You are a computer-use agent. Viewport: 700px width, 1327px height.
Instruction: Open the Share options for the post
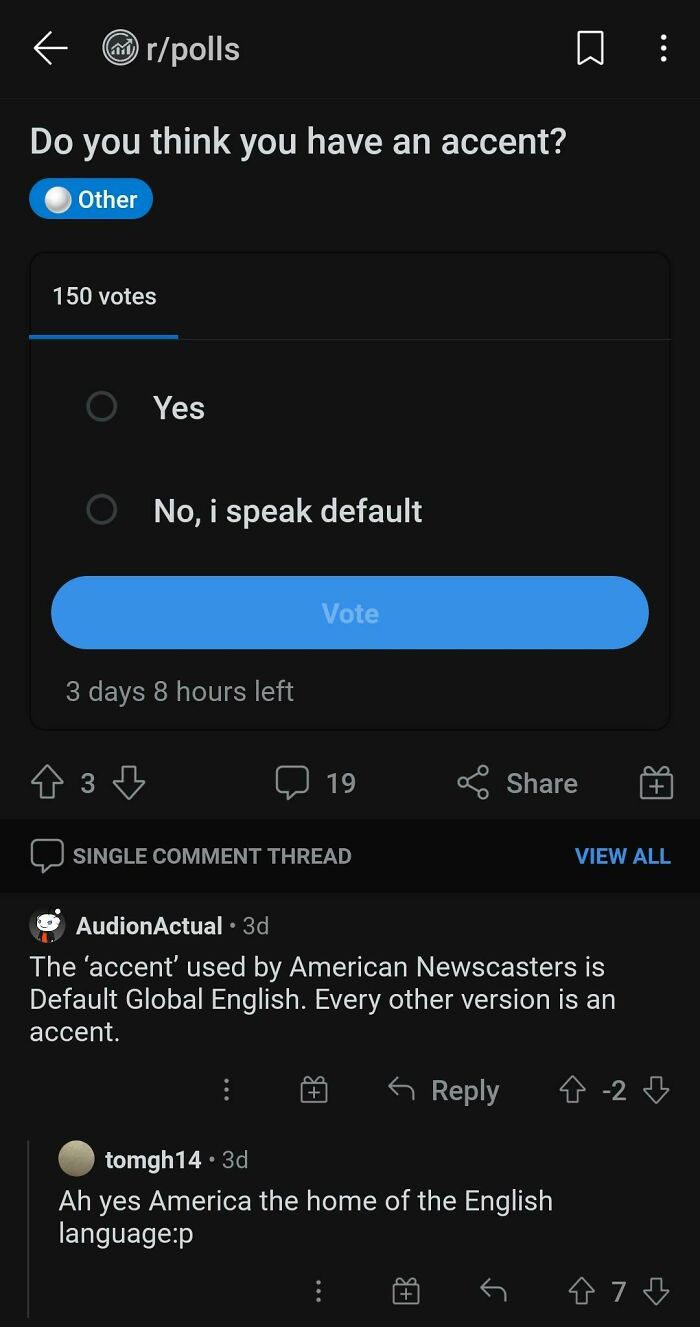[x=516, y=783]
